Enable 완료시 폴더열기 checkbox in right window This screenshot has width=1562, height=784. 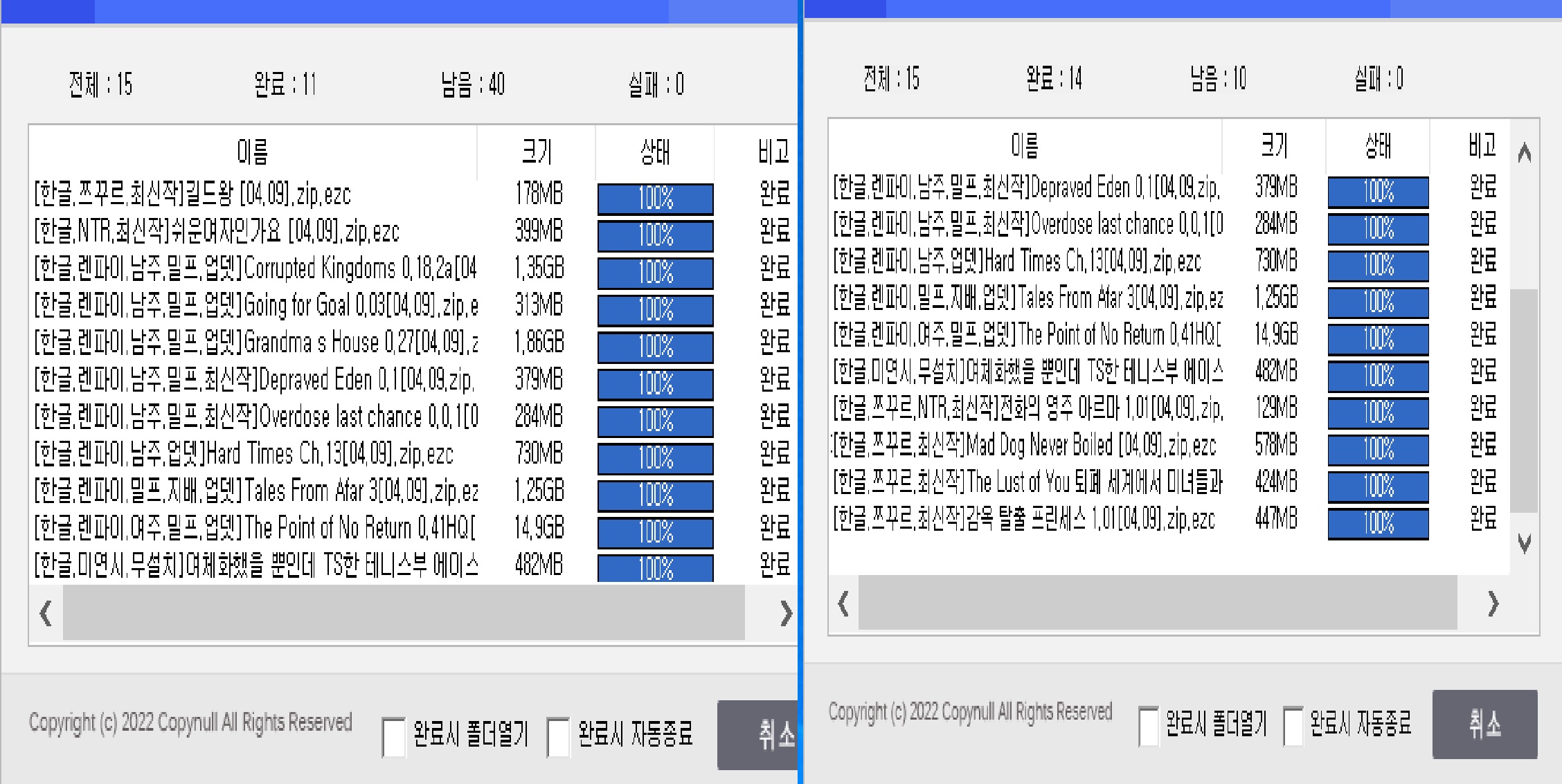coord(1149,726)
